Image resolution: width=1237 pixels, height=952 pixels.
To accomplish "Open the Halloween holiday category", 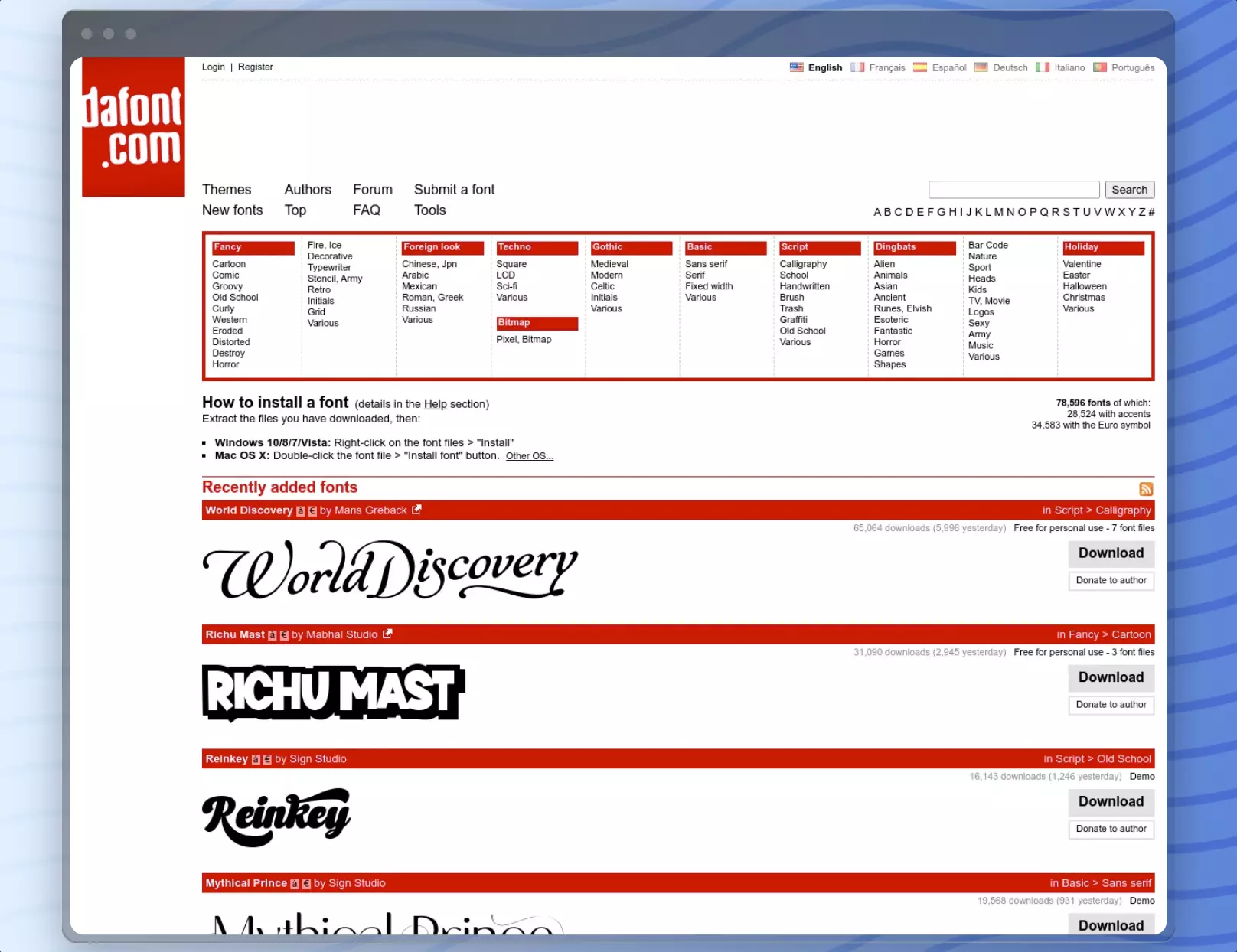I will [x=1084, y=286].
